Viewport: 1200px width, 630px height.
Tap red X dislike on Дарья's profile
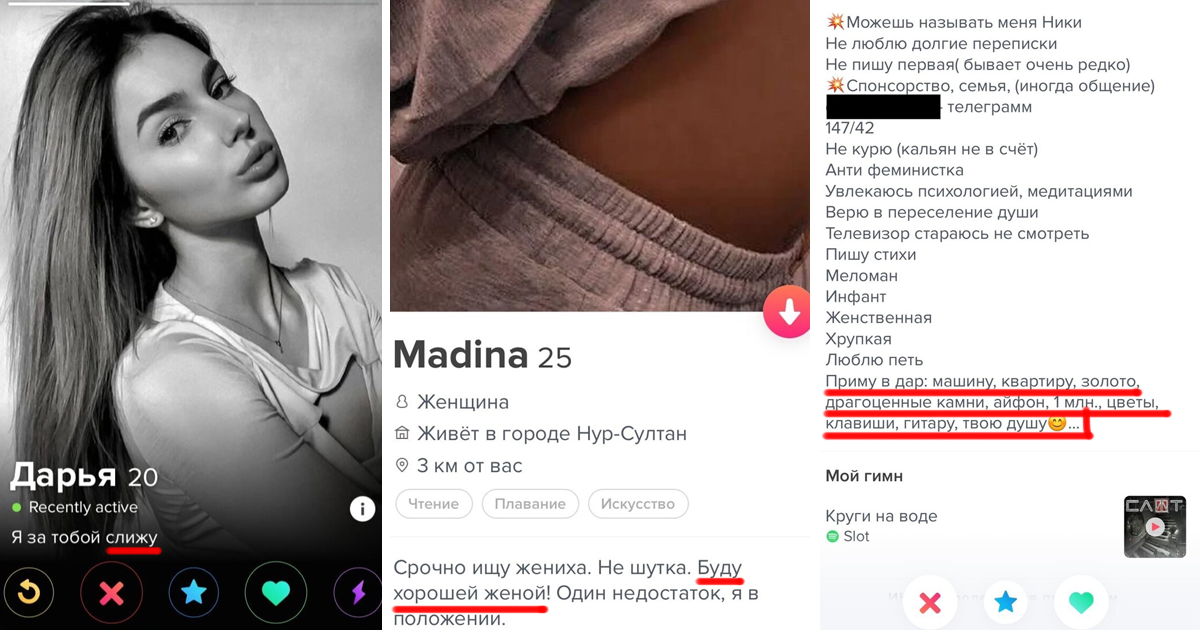pyautogui.click(x=111, y=593)
